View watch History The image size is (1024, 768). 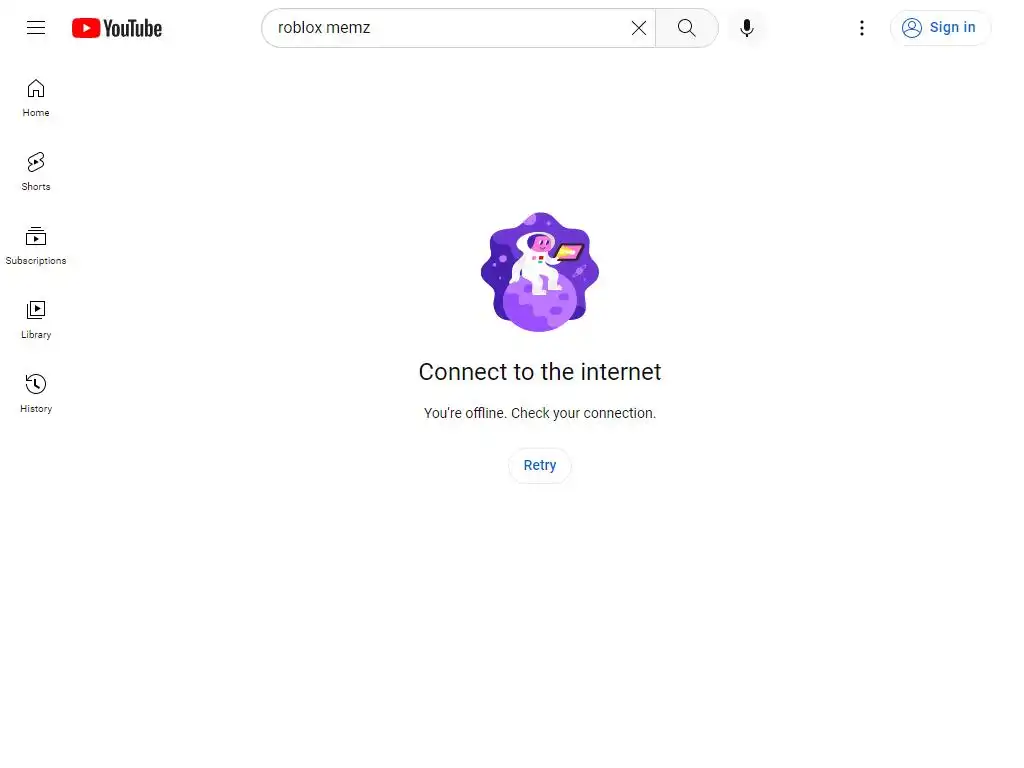36,393
